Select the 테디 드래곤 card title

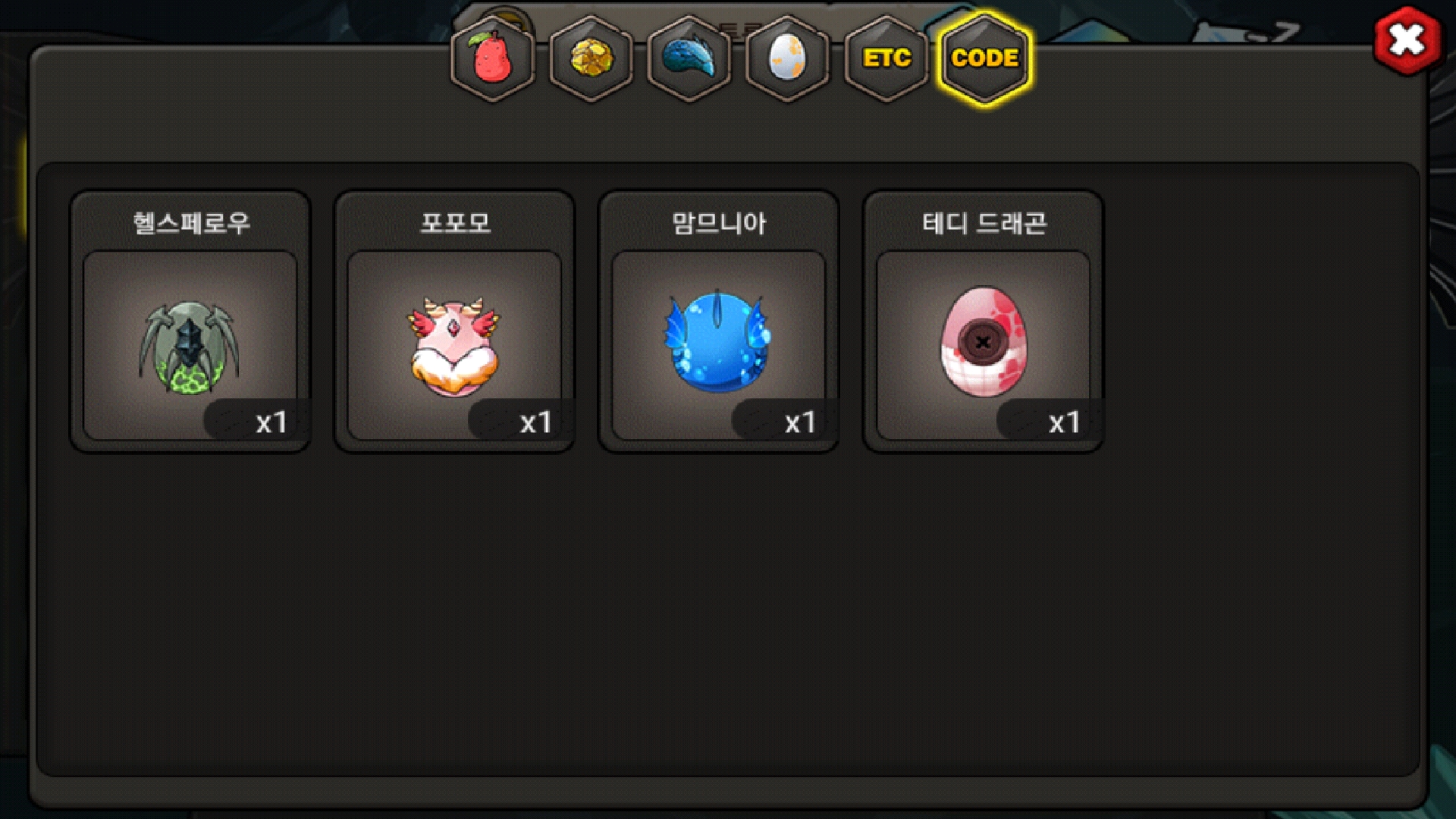pos(984,223)
